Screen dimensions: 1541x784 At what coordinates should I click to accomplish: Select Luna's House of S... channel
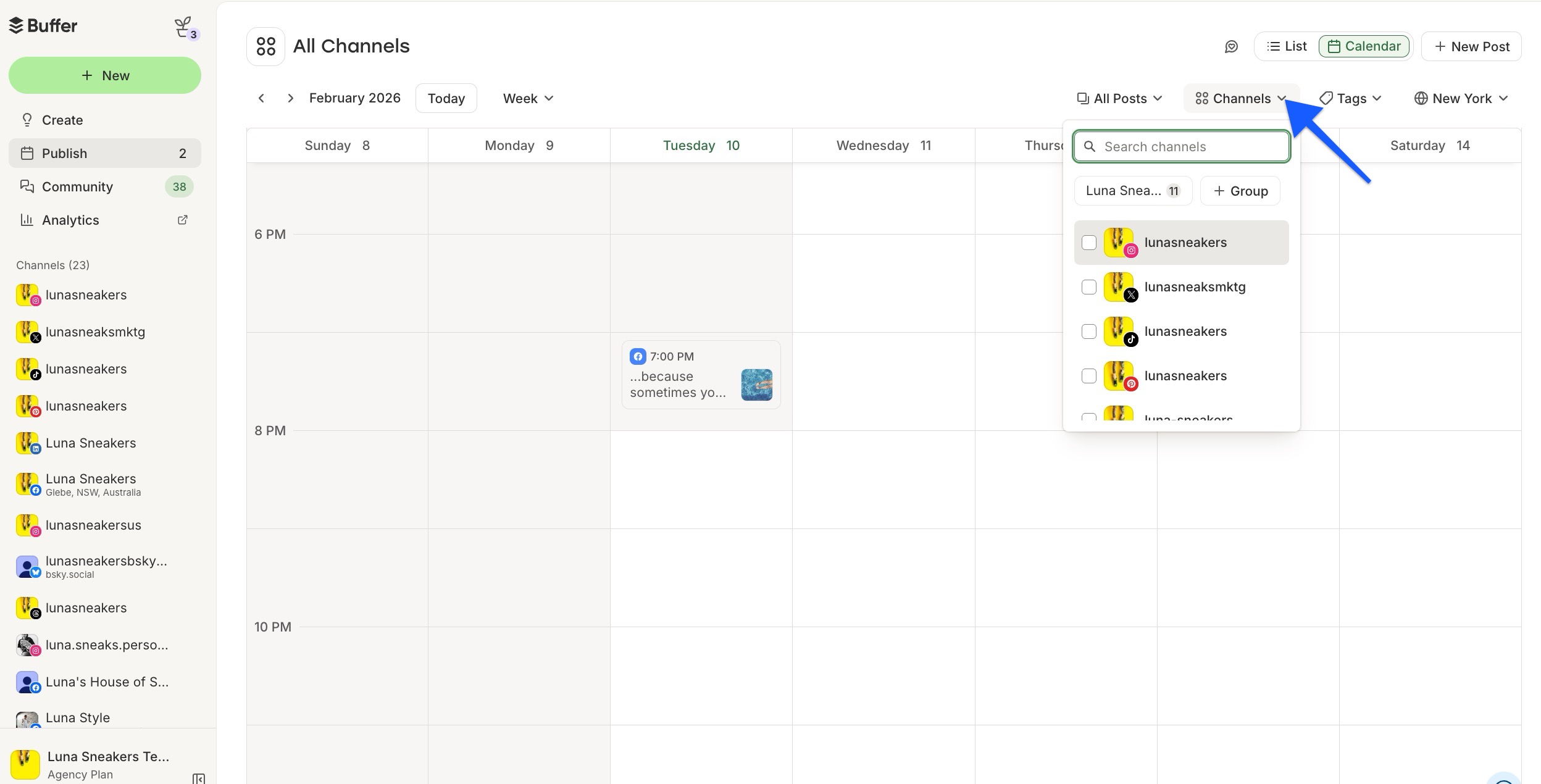click(105, 682)
